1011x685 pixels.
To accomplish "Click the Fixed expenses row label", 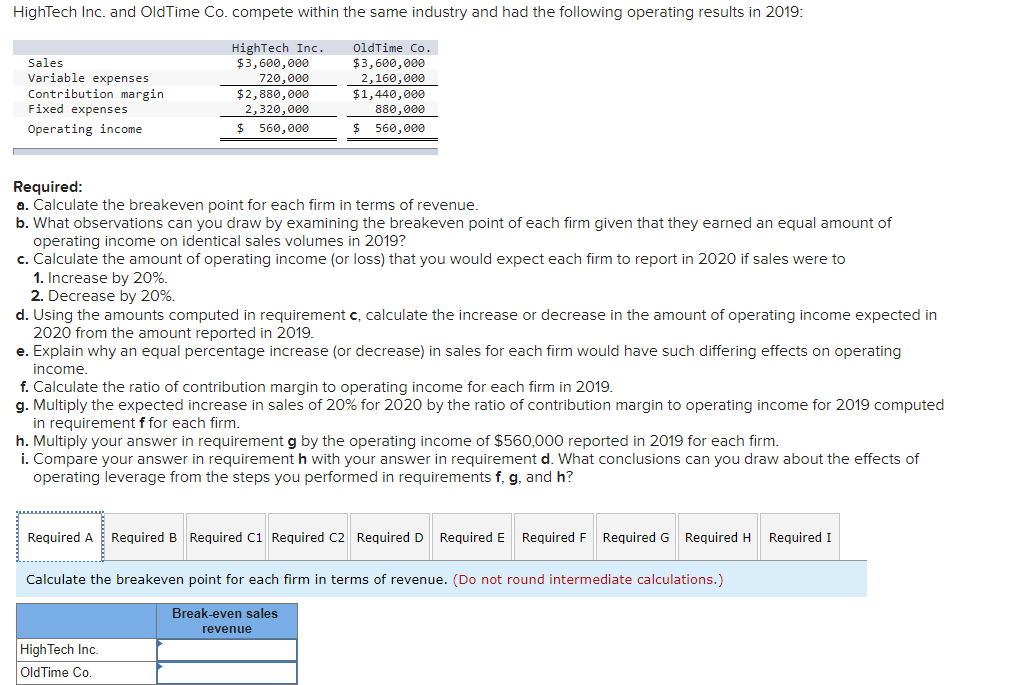I will pyautogui.click(x=77, y=110).
